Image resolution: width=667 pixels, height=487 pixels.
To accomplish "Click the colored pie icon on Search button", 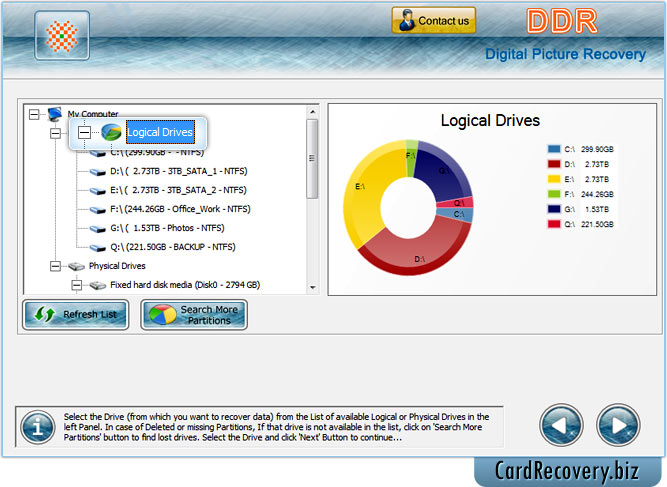I will point(162,315).
